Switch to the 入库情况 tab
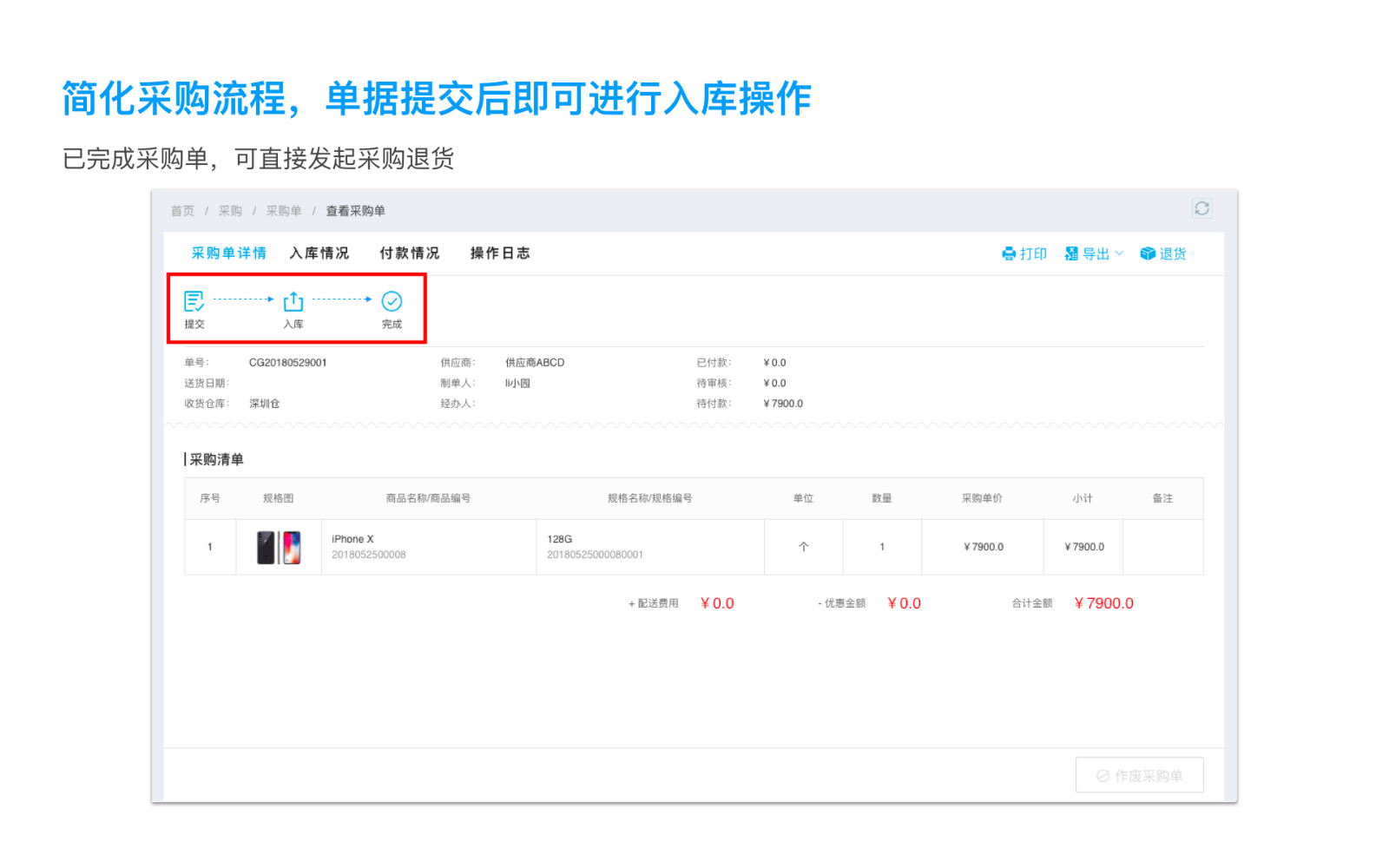 [x=319, y=253]
